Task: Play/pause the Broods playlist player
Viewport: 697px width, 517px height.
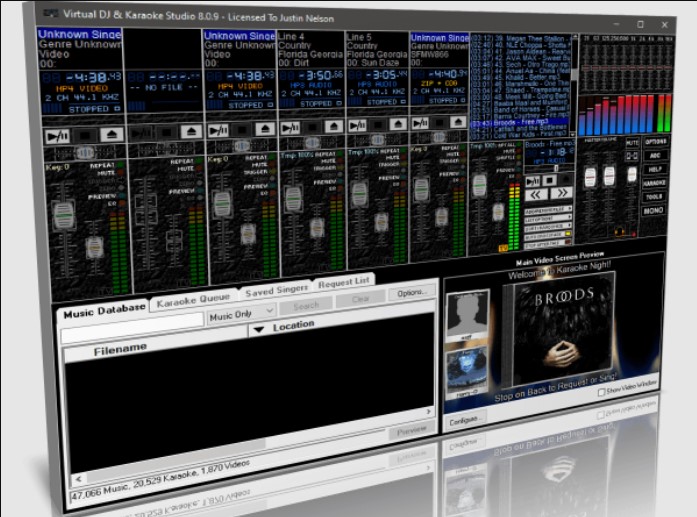Action: point(533,181)
